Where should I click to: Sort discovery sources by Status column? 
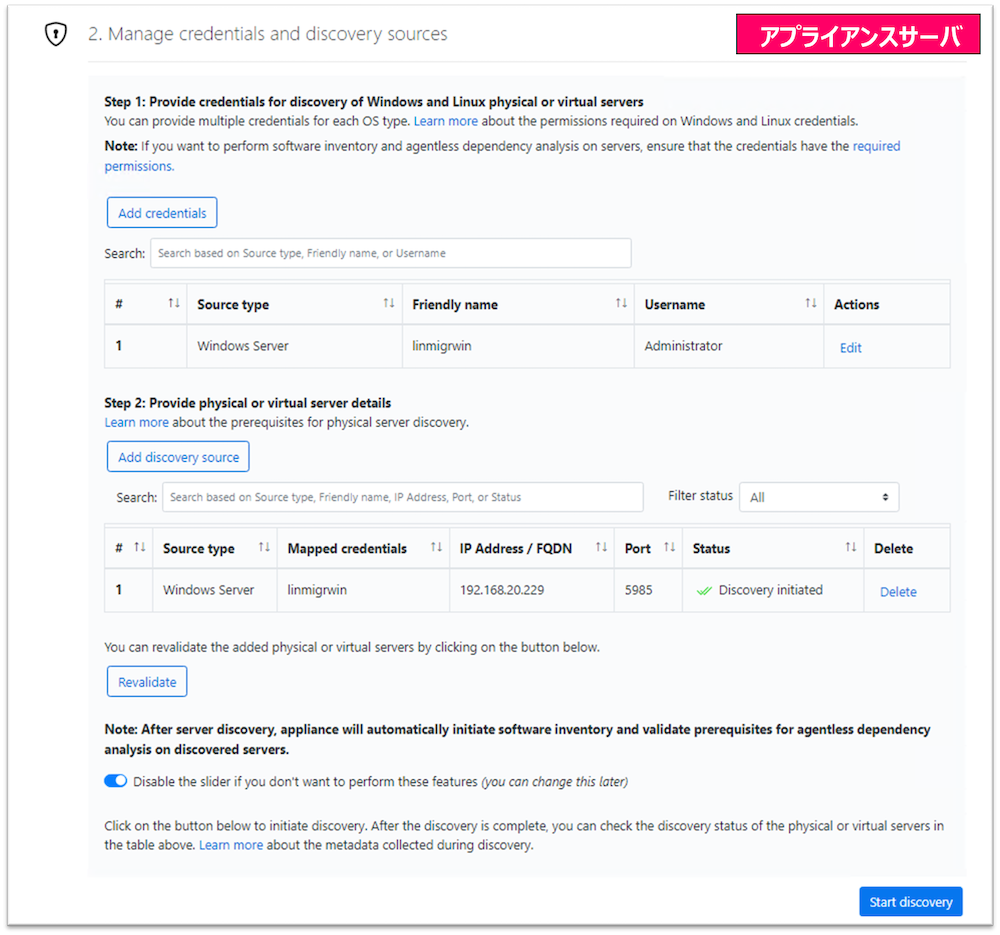pyautogui.click(x=850, y=548)
